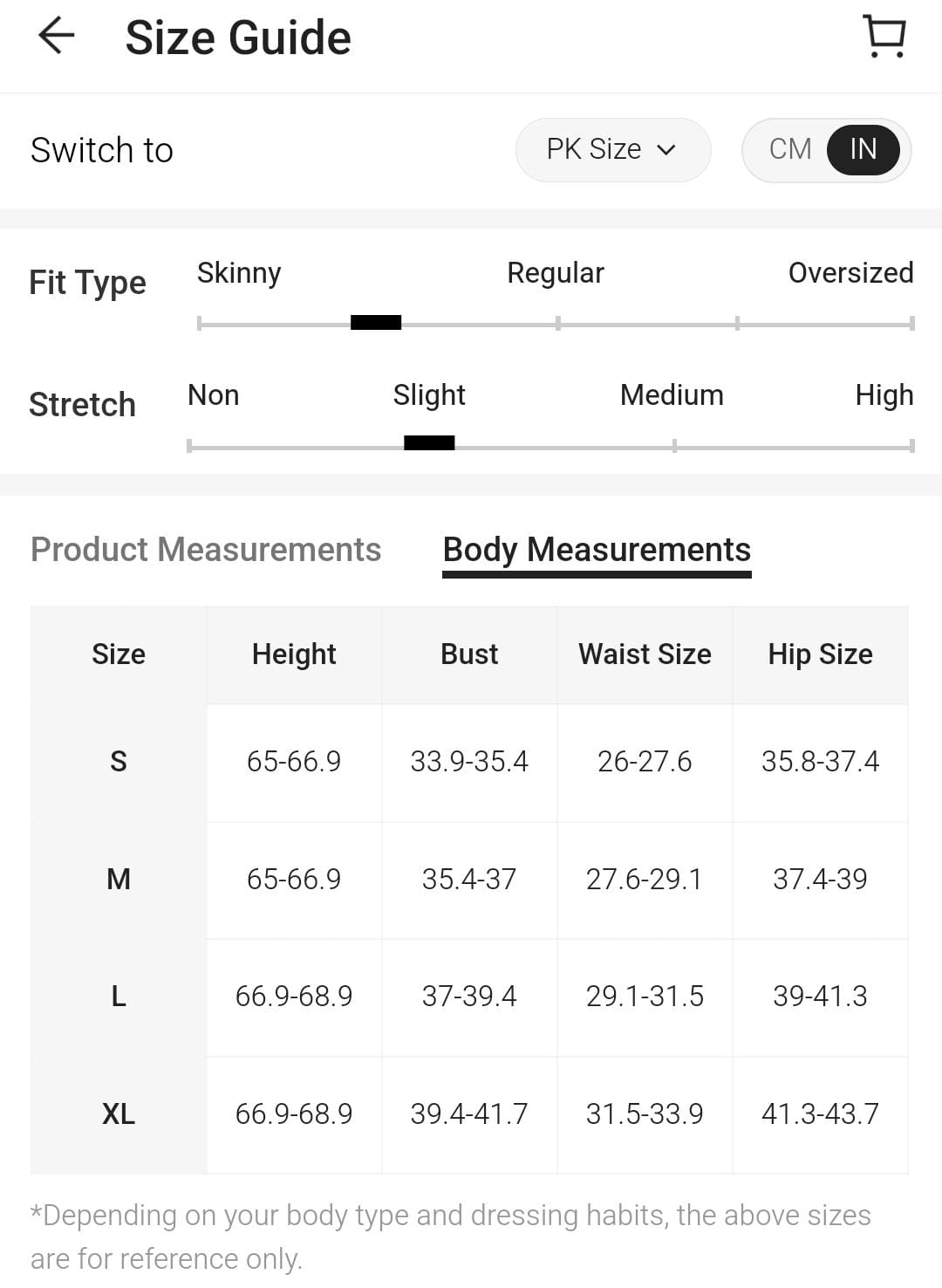Select the IN unit option
942x1288 pixels.
pos(863,149)
